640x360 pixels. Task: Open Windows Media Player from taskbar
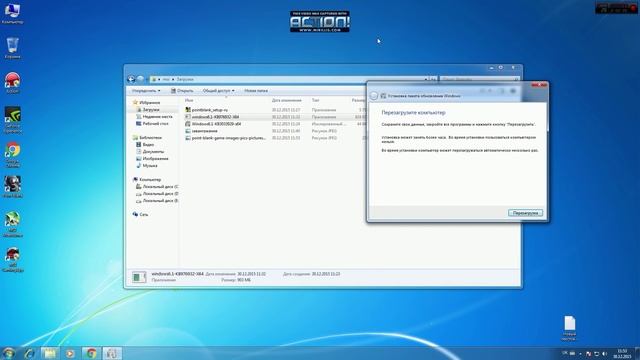70,353
